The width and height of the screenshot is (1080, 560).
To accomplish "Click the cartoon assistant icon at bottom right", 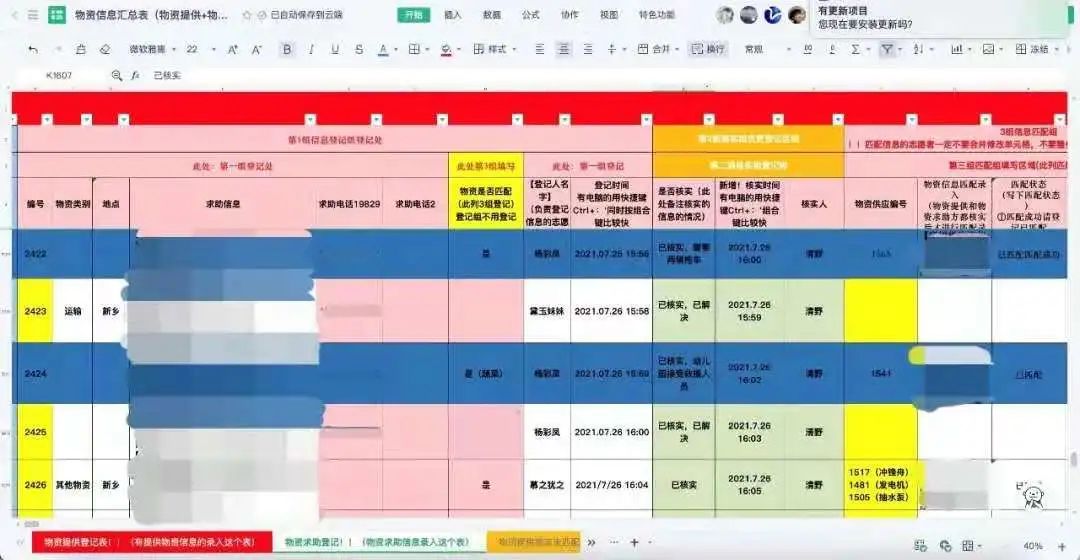I will 1032,496.
